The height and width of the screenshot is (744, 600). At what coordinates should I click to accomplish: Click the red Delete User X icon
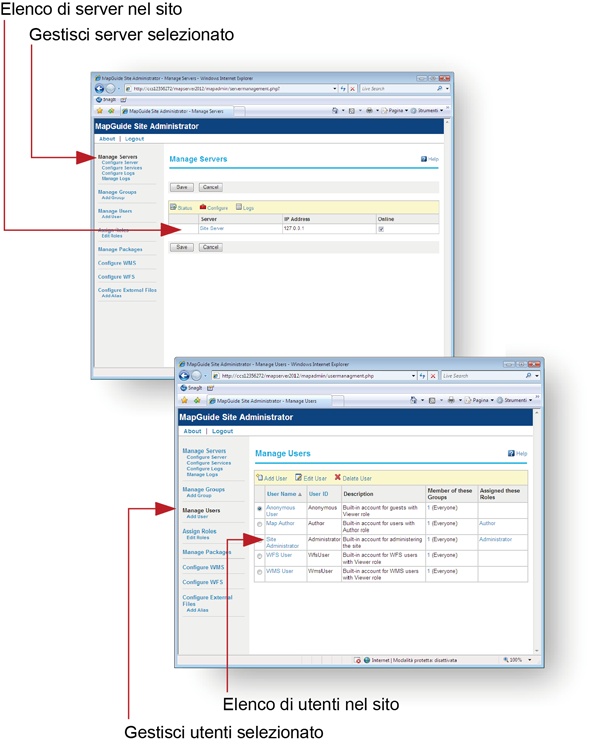click(338, 477)
